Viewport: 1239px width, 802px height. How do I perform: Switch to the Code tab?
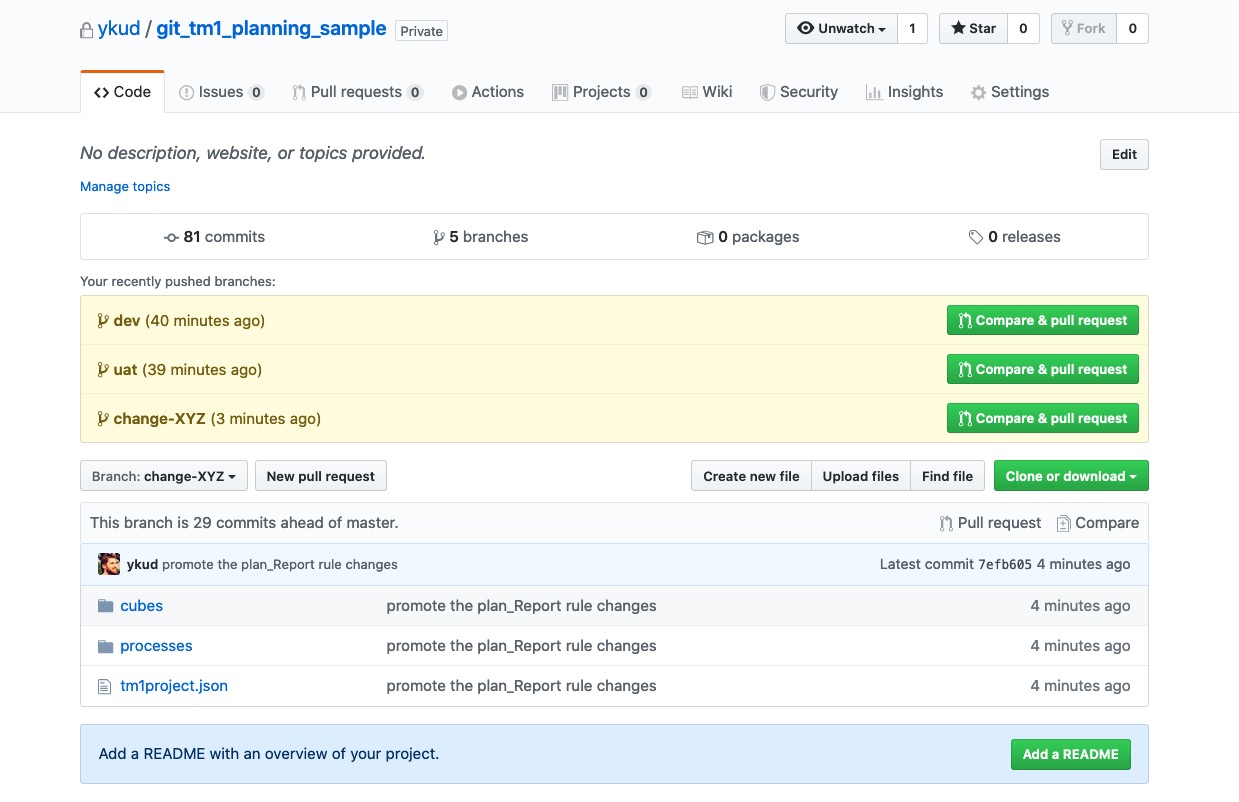pos(122,92)
